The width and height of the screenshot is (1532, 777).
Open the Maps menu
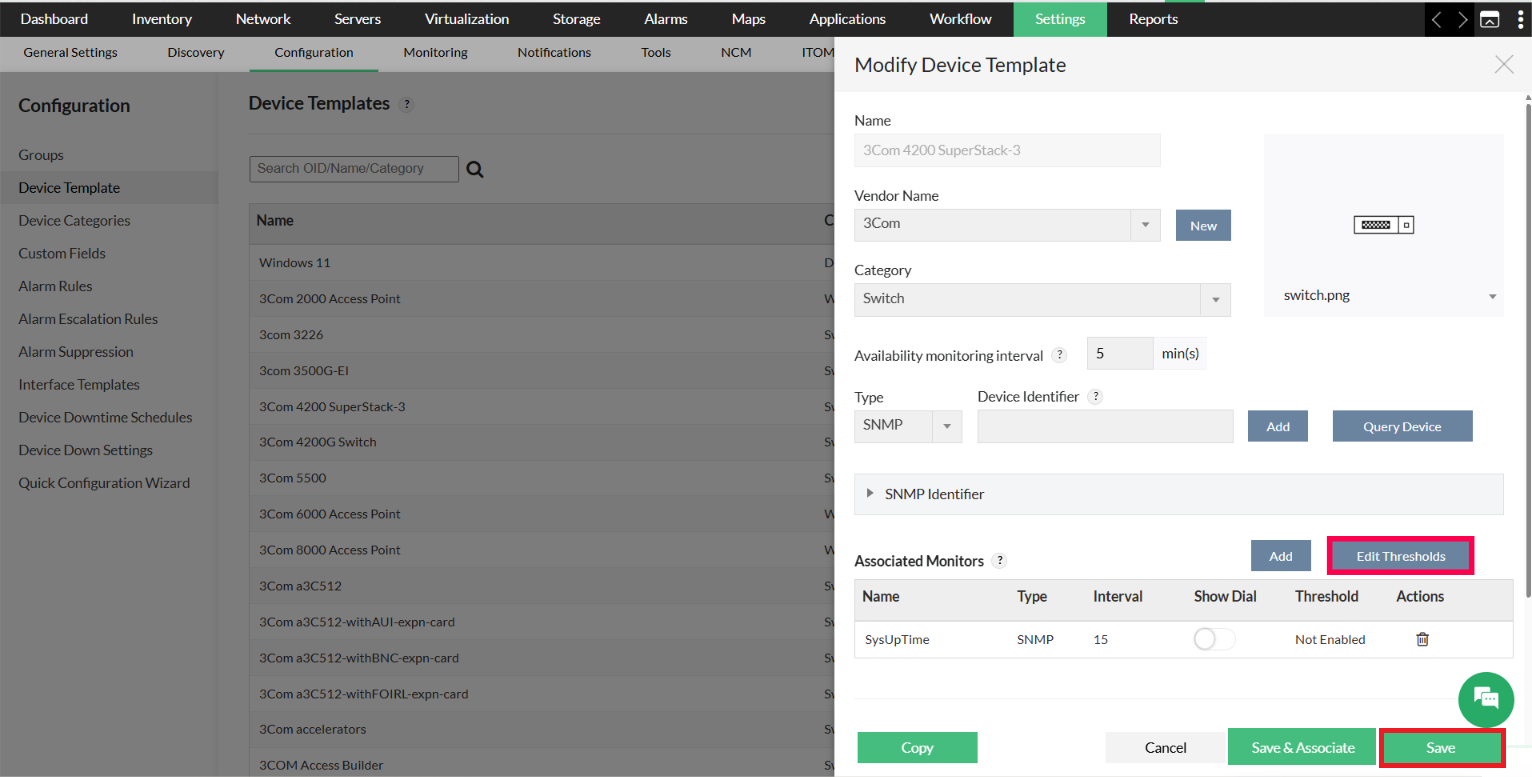pos(749,19)
